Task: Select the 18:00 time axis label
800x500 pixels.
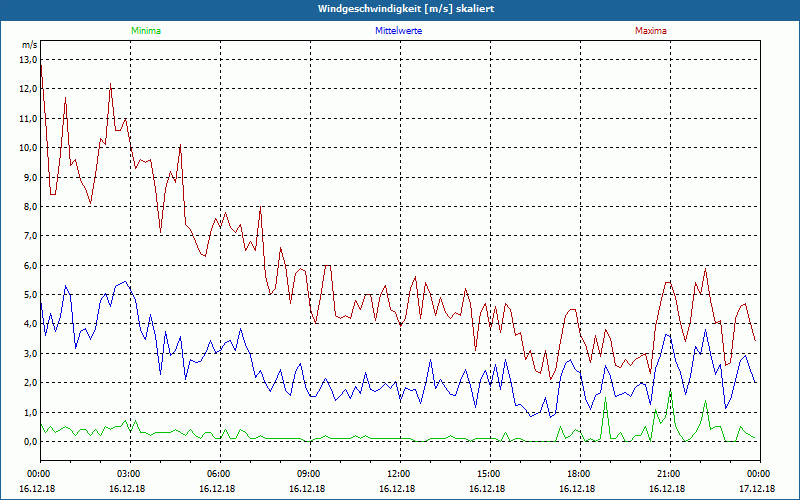Action: click(x=580, y=474)
